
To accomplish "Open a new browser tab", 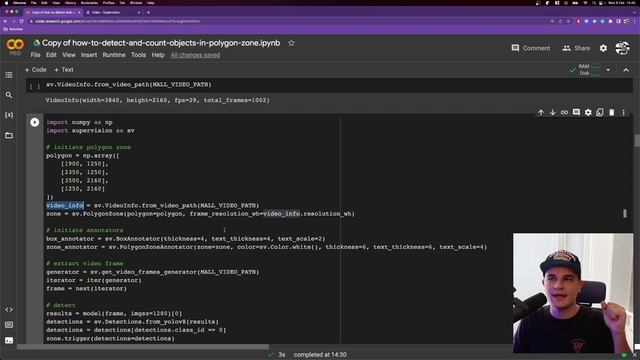I will tap(149, 13).
